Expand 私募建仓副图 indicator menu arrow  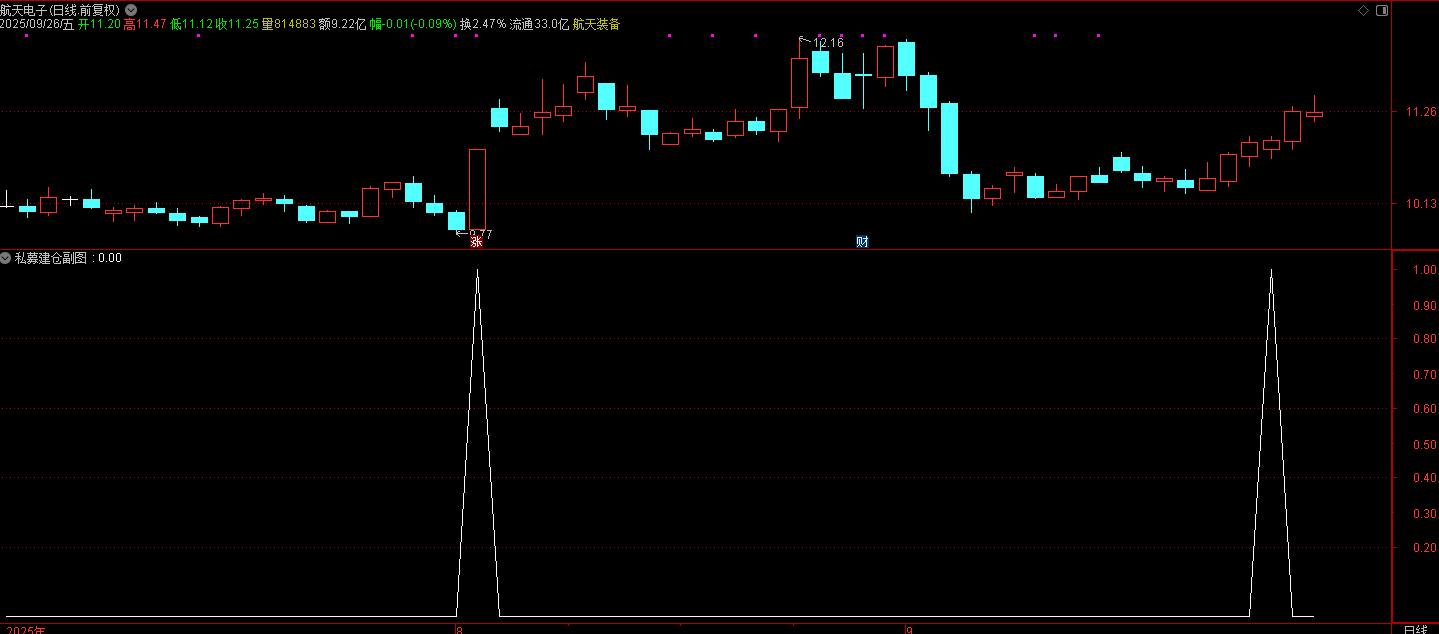point(6,258)
